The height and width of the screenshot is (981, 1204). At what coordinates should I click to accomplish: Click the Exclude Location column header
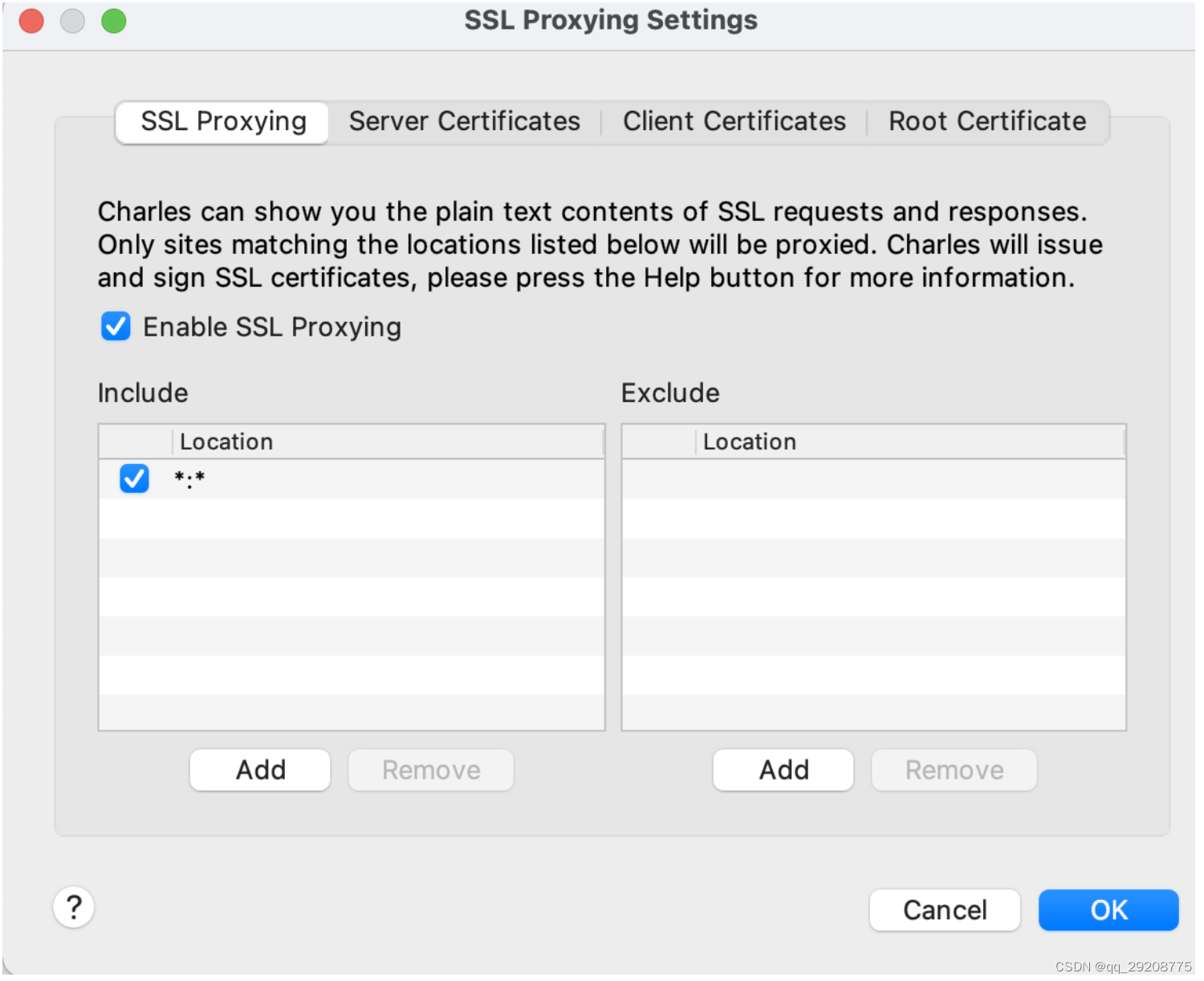[910, 442]
